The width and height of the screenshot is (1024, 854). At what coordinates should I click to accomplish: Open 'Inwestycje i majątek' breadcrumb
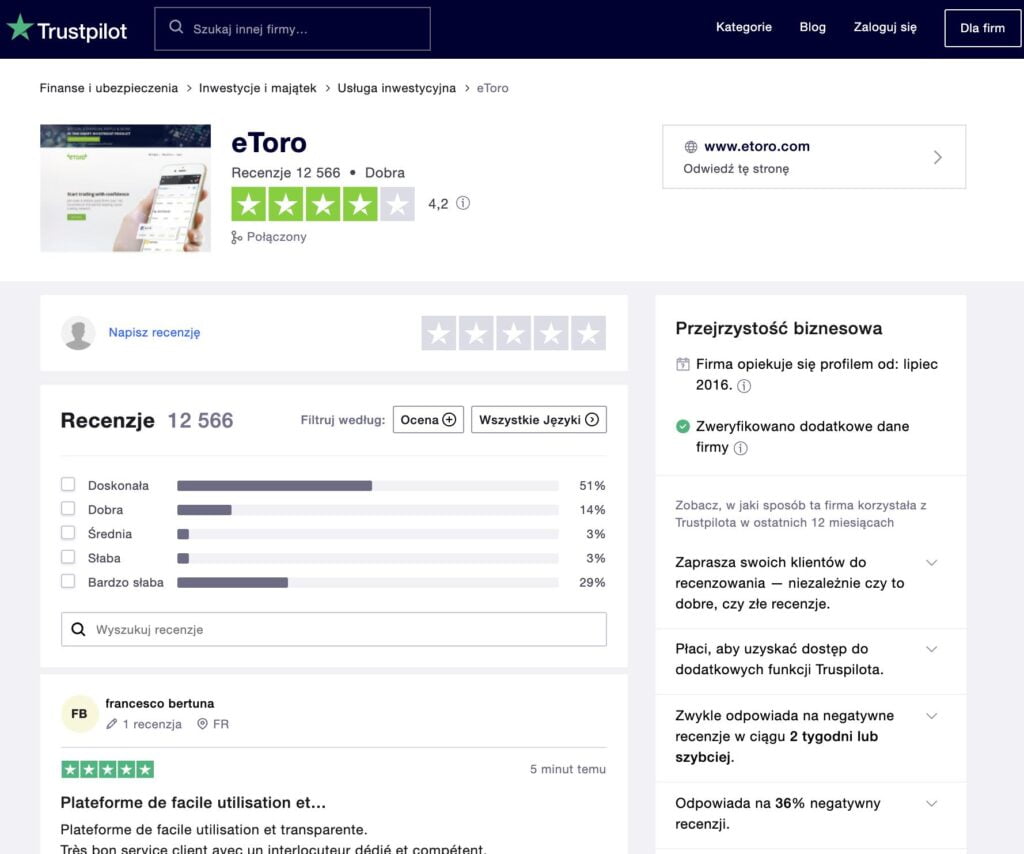coord(257,88)
